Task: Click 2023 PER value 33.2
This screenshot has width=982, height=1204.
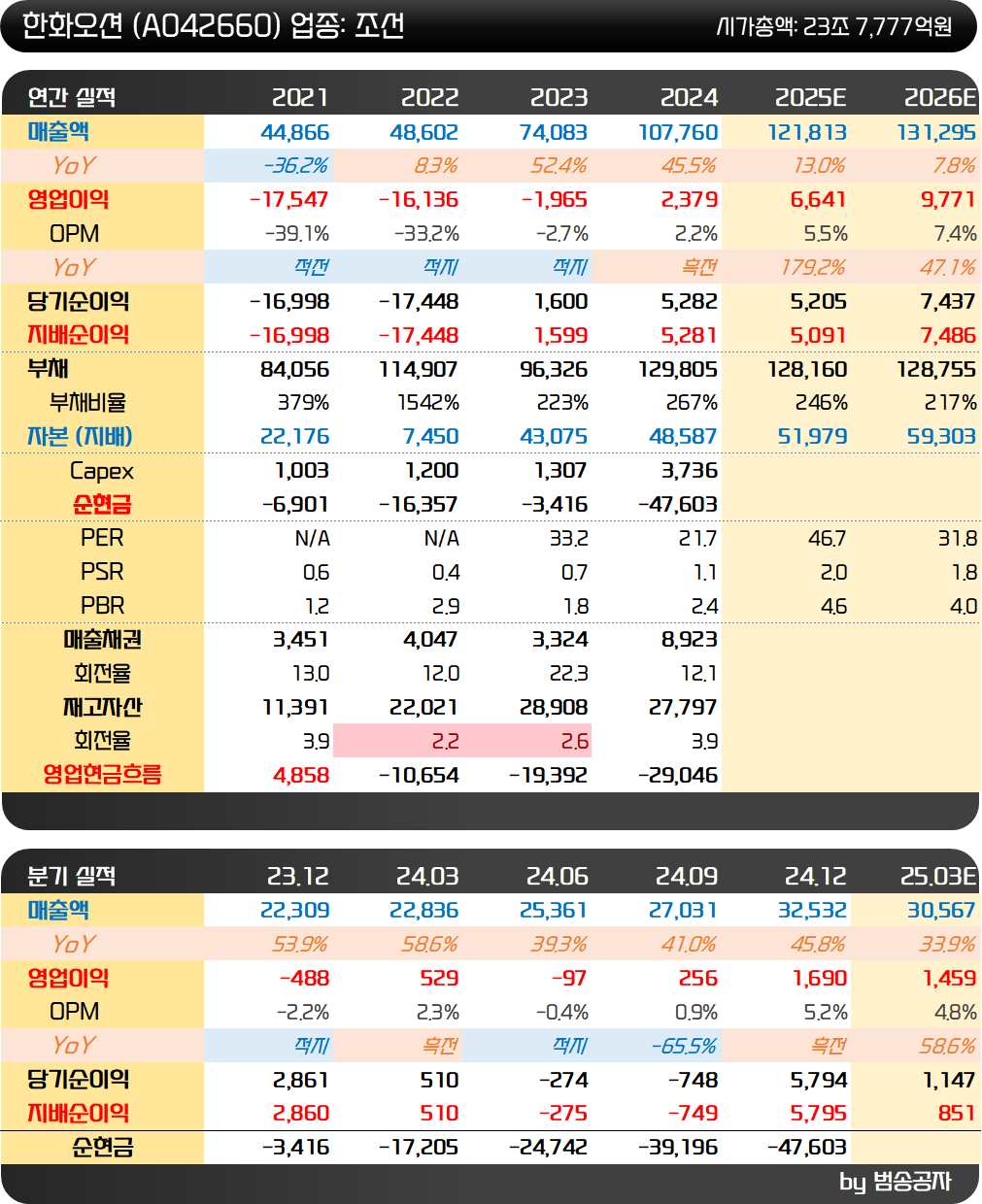Action: pos(568,539)
